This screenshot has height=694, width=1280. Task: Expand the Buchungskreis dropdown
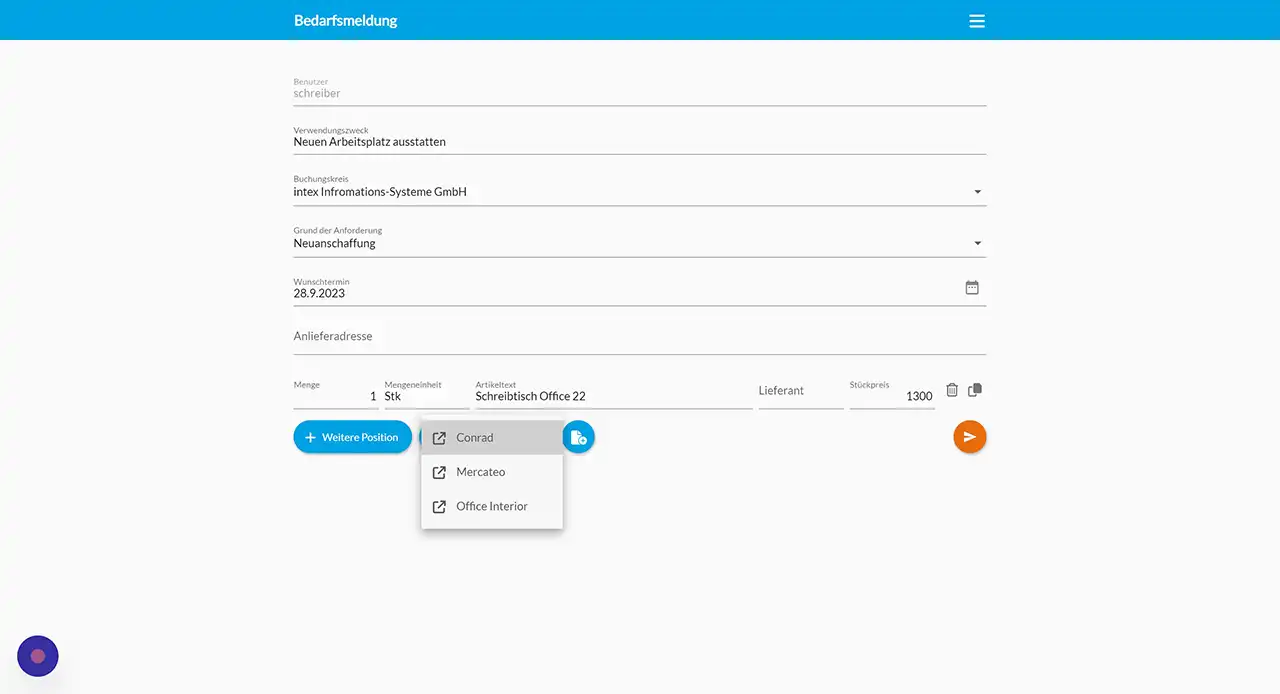pyautogui.click(x=977, y=192)
